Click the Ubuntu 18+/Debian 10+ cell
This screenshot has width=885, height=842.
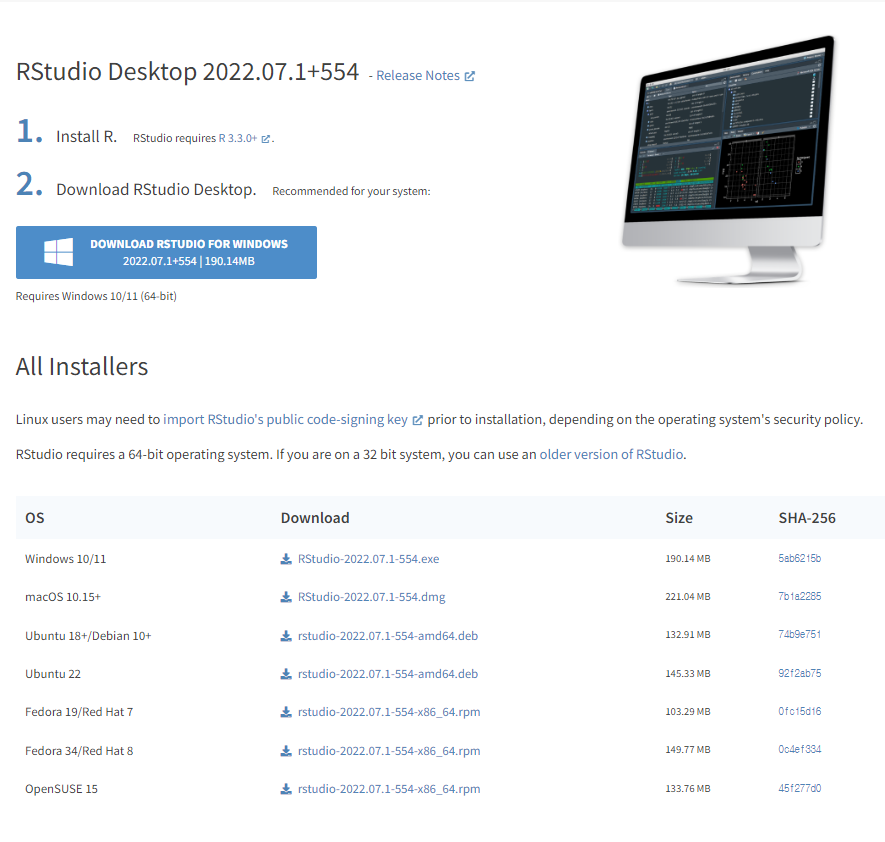click(x=88, y=636)
